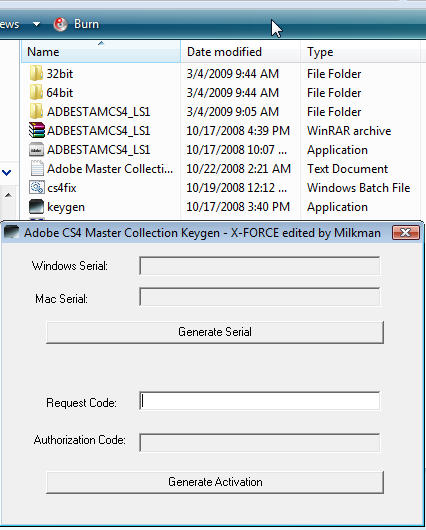Select the ADBESTAMCS4_LS1 folder icon

[36, 111]
